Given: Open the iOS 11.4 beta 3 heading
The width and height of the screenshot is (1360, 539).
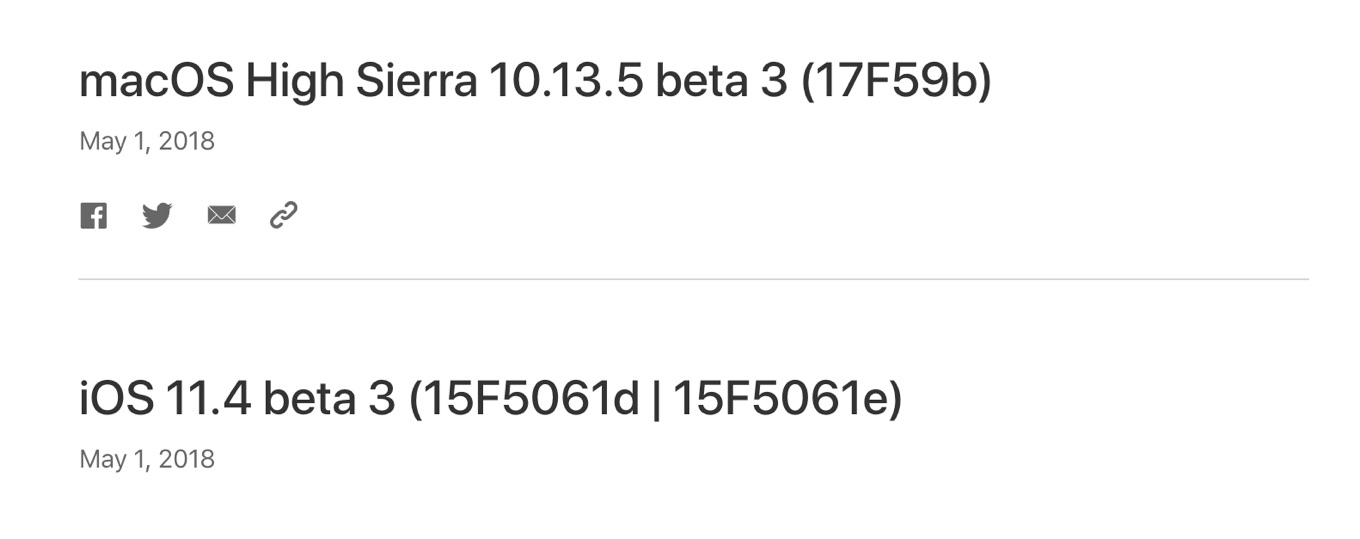Looking at the screenshot, I should pos(490,399).
